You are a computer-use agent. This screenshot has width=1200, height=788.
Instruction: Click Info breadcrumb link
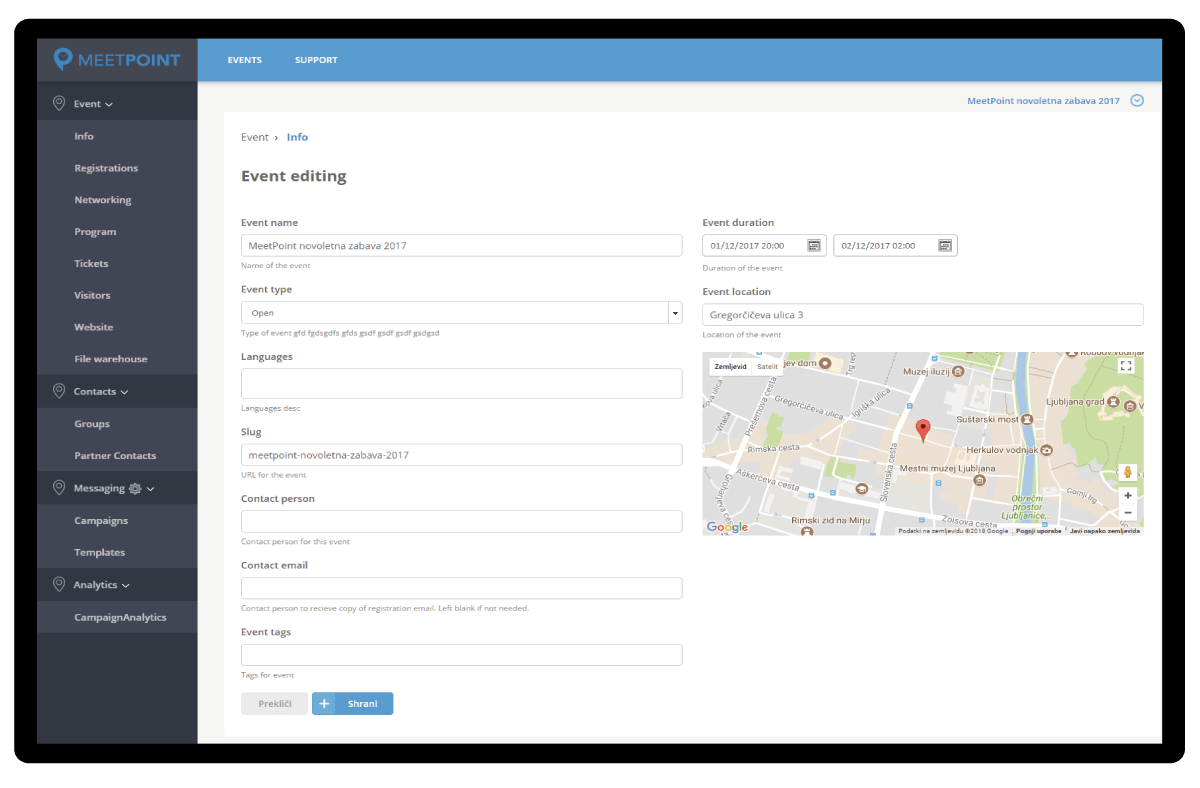coord(297,138)
